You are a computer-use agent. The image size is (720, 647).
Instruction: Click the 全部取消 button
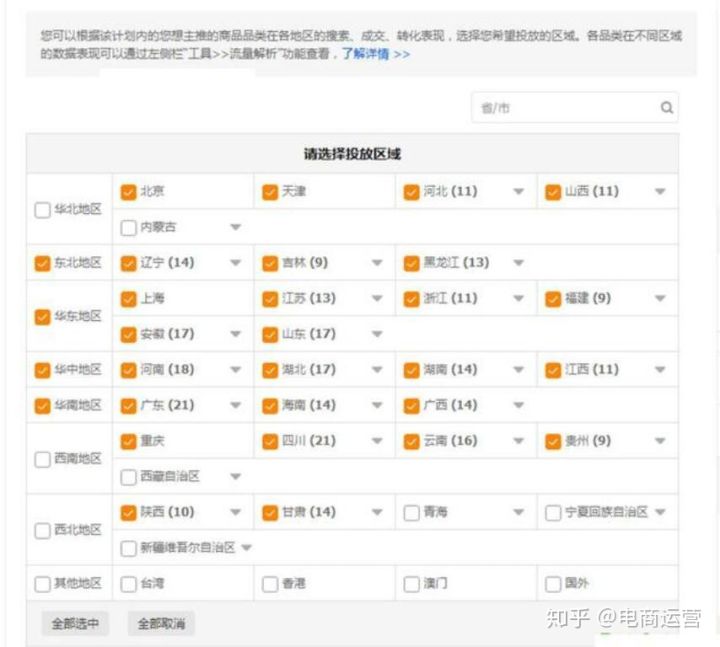pos(161,623)
